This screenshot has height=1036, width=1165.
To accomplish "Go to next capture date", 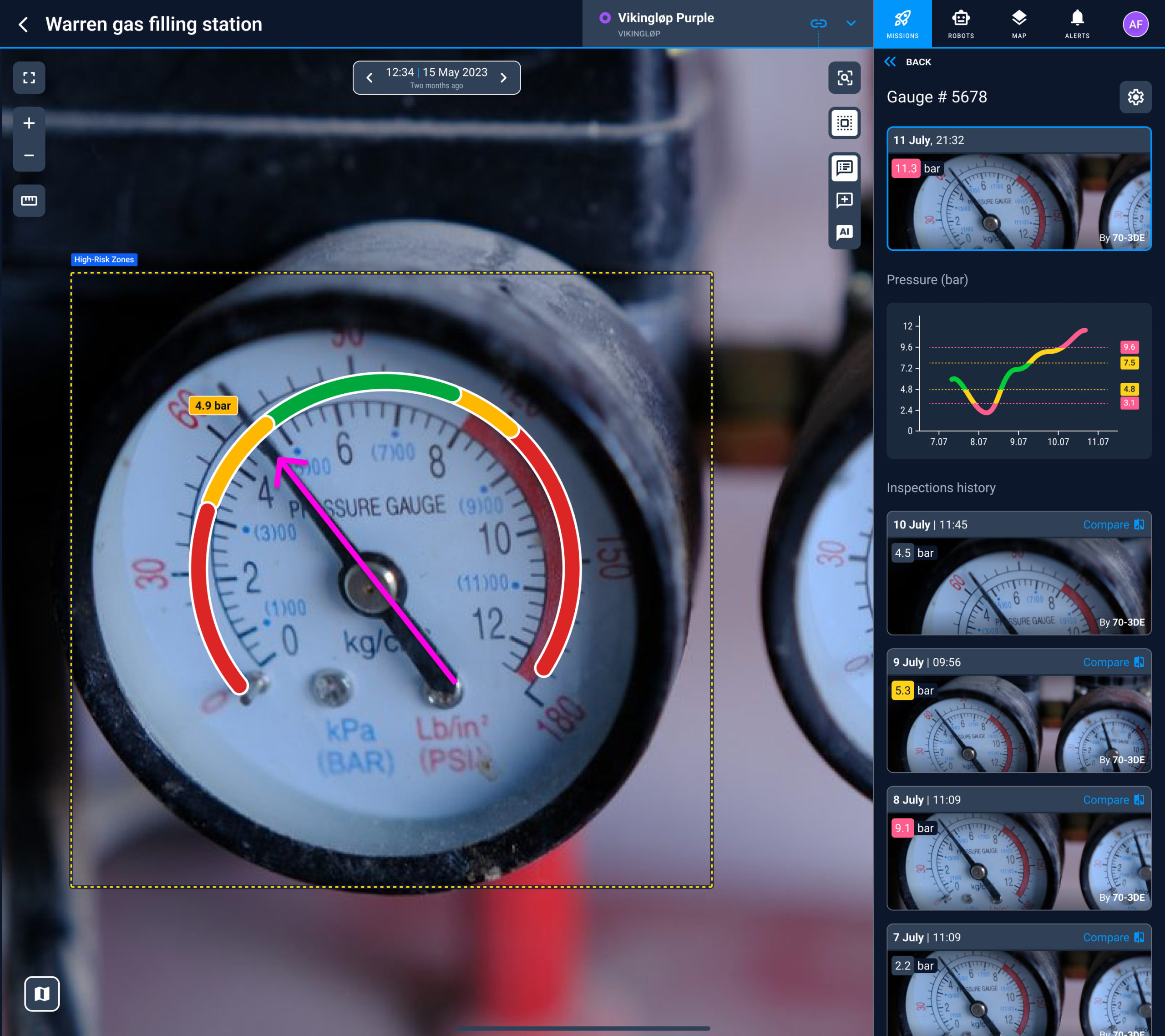I will tap(503, 77).
